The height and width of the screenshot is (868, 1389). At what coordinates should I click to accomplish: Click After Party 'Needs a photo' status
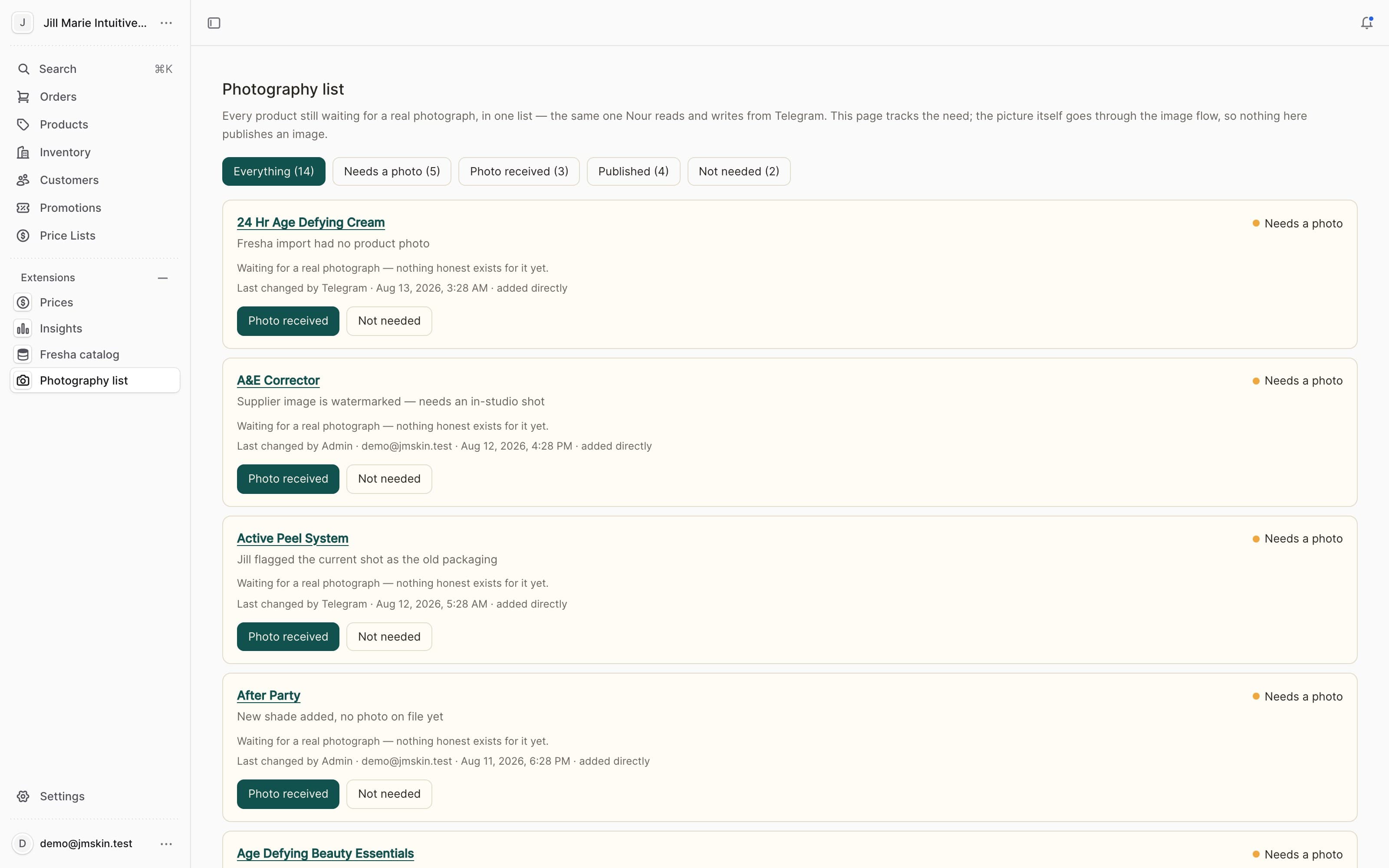click(1297, 696)
